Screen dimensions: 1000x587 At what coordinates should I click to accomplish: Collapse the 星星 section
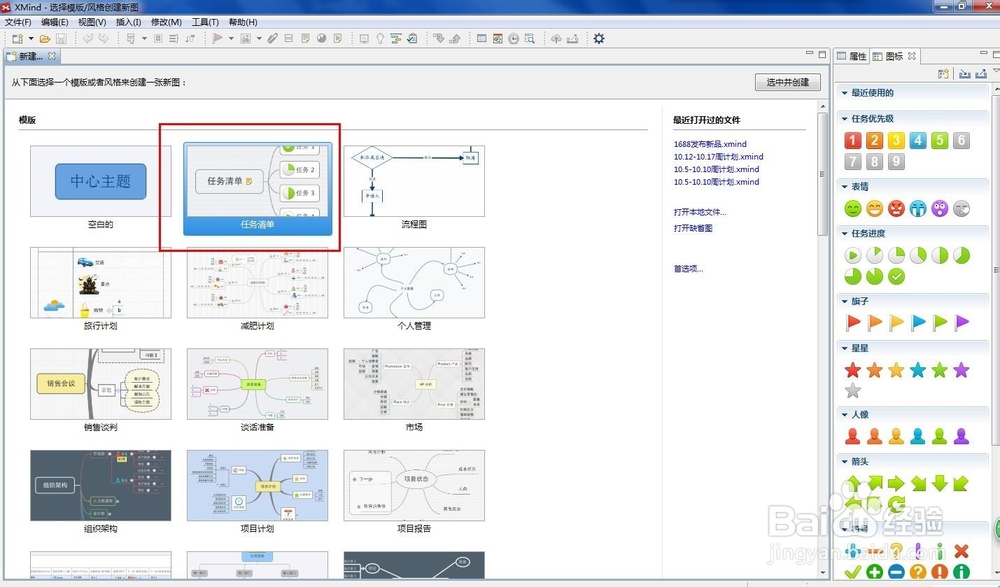click(844, 348)
